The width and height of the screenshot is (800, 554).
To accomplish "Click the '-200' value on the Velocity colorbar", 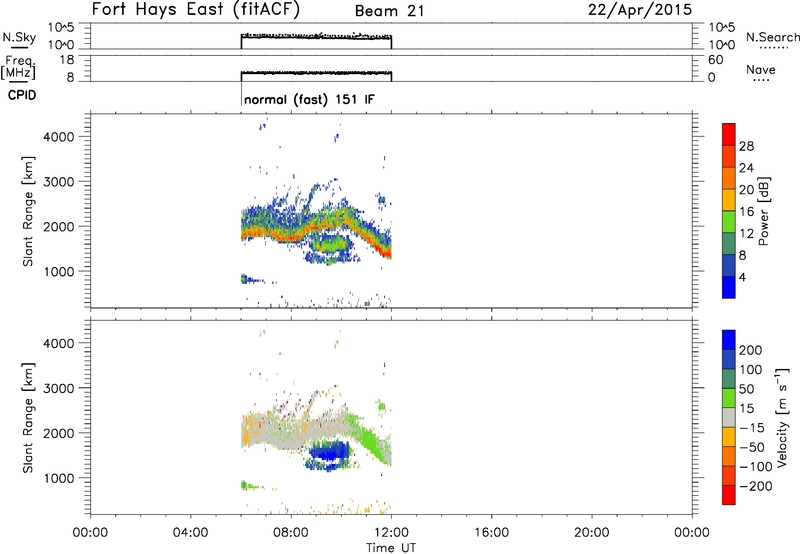I will pyautogui.click(x=756, y=486).
